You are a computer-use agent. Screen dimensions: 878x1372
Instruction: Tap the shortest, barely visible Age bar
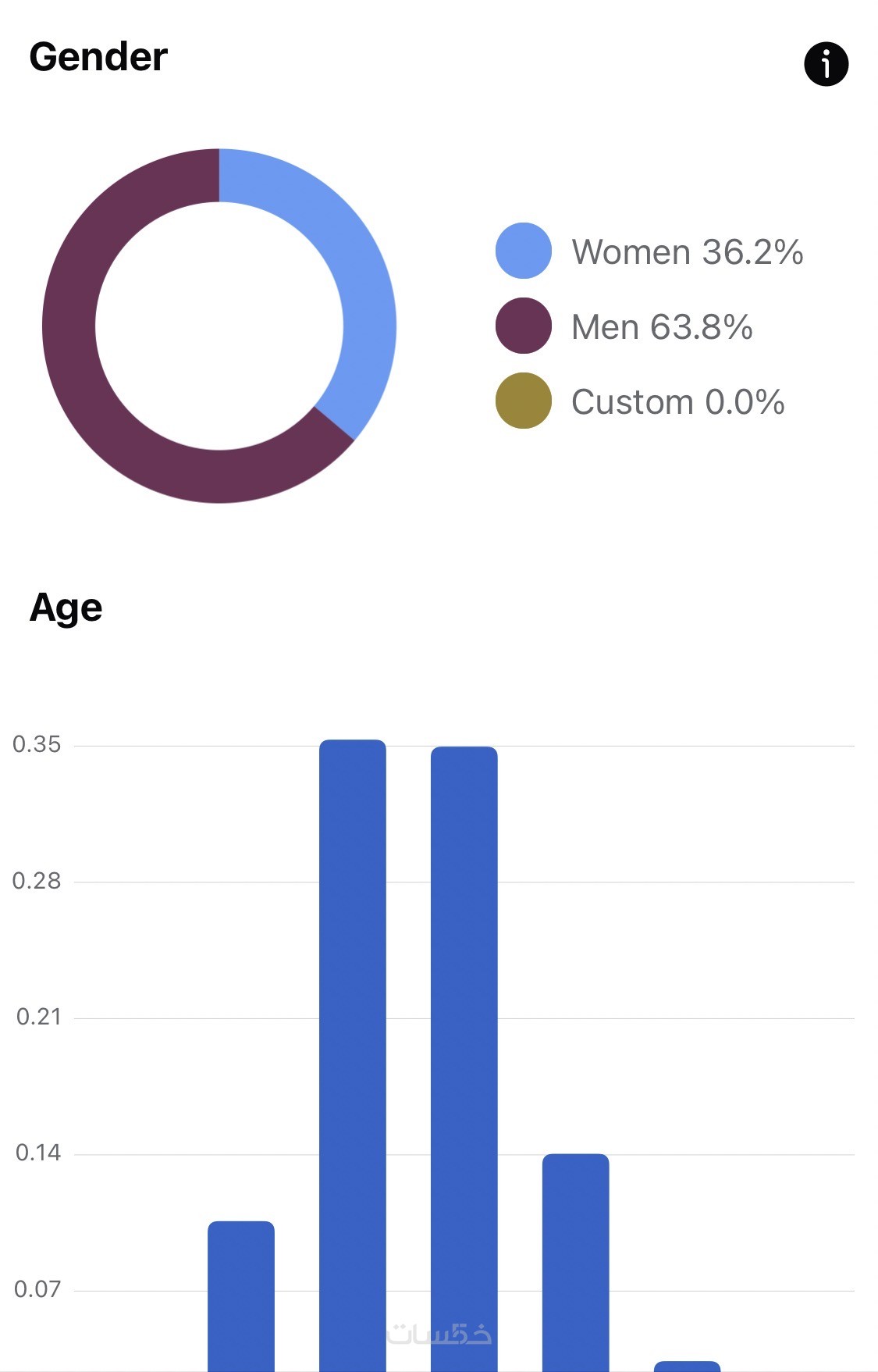click(x=687, y=1366)
